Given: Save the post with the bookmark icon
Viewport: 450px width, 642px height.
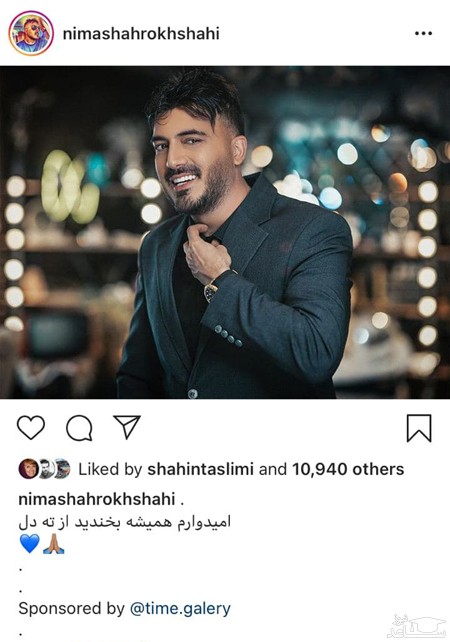Looking at the screenshot, I should (419, 428).
